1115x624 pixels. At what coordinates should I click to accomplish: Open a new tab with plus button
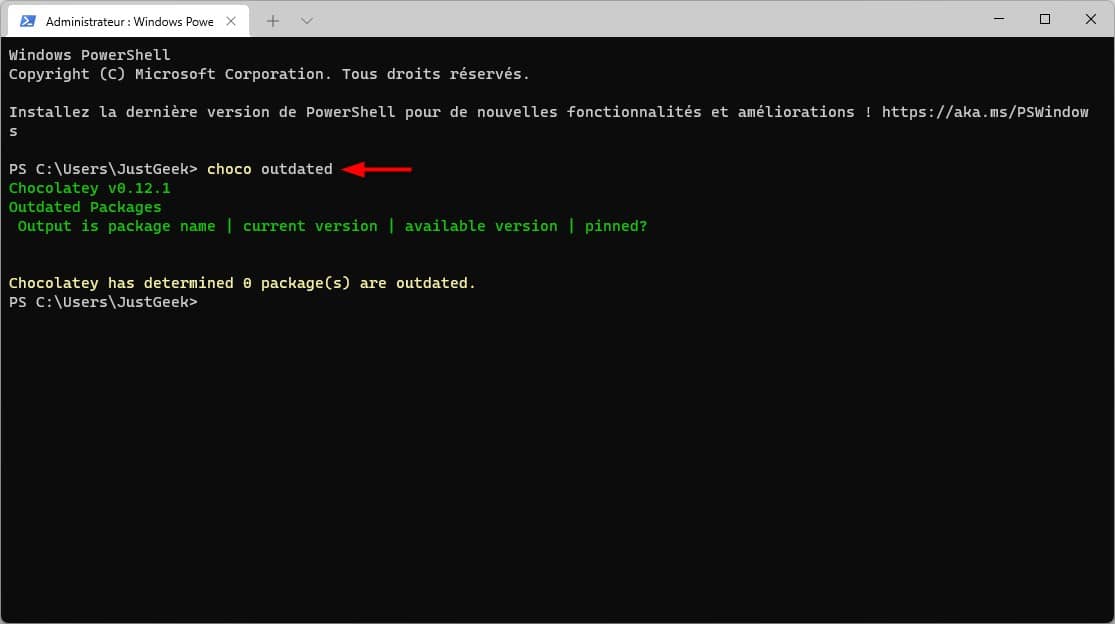point(273,21)
